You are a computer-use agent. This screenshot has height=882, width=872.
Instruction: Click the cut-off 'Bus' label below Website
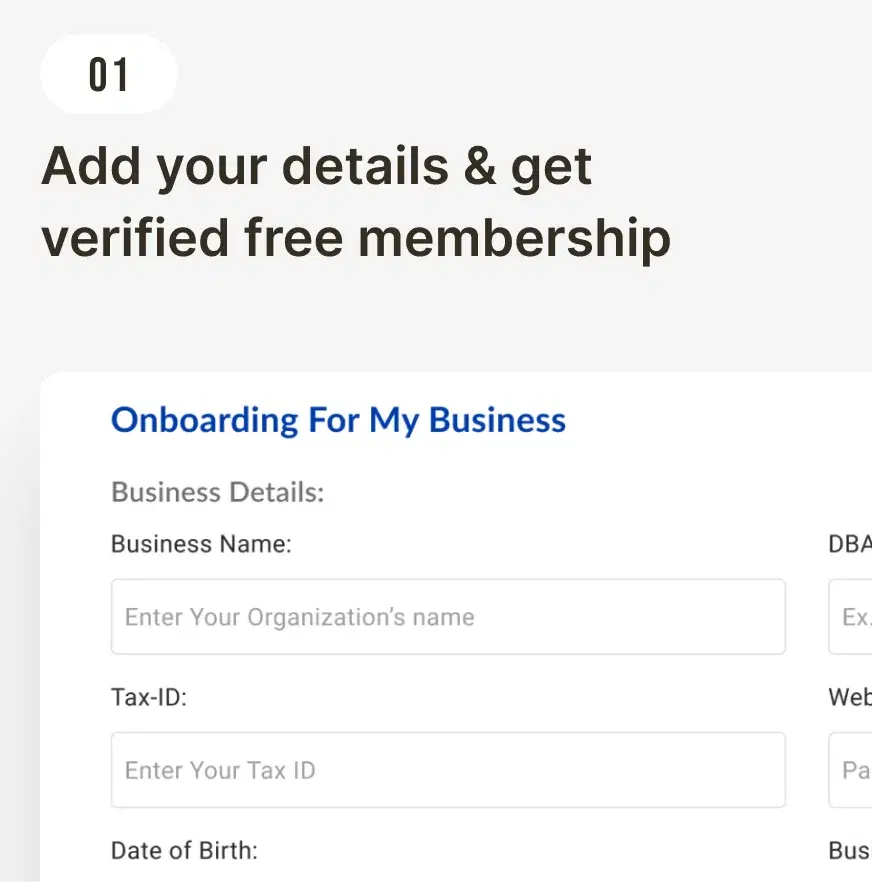click(x=850, y=851)
